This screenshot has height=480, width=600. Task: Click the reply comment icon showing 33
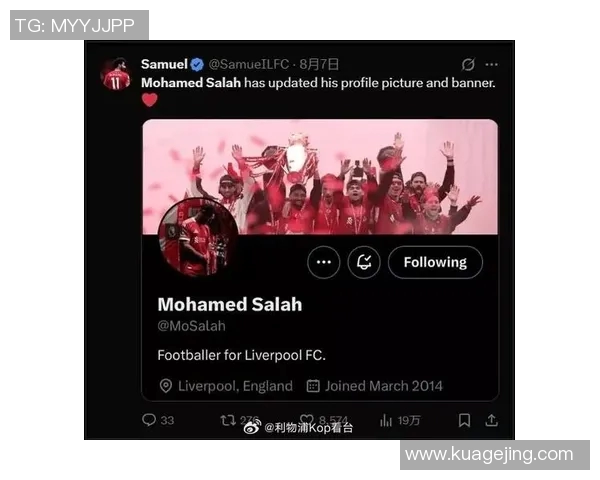(149, 420)
